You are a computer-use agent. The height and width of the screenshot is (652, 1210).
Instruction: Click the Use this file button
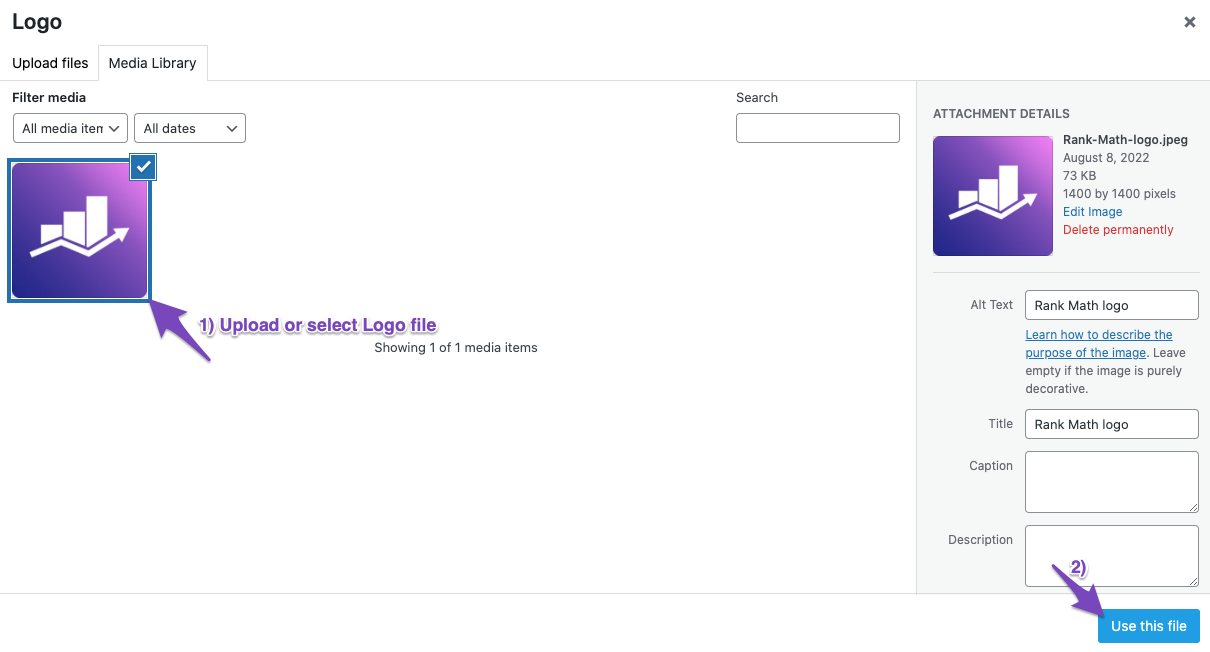[x=1149, y=626]
